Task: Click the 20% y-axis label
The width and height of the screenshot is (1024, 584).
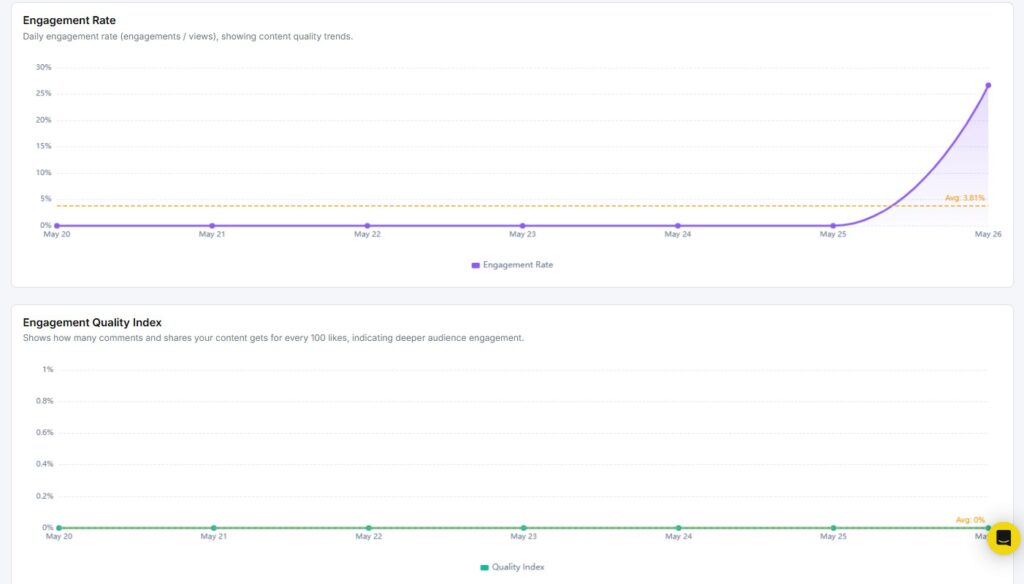Action: point(43,120)
